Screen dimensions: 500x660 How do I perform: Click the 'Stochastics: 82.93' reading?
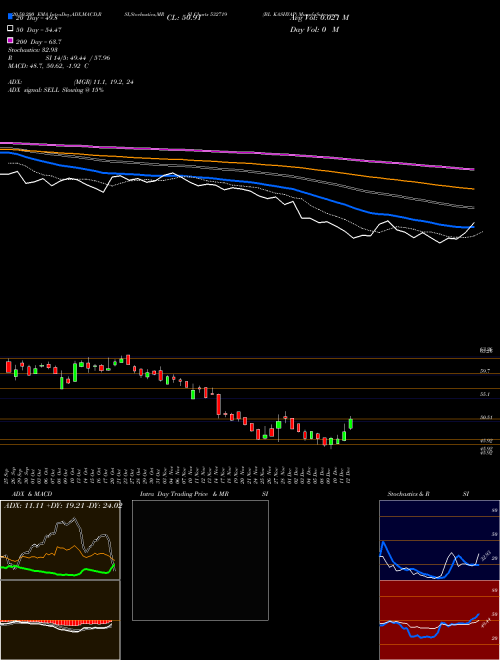pyautogui.click(x=33, y=50)
